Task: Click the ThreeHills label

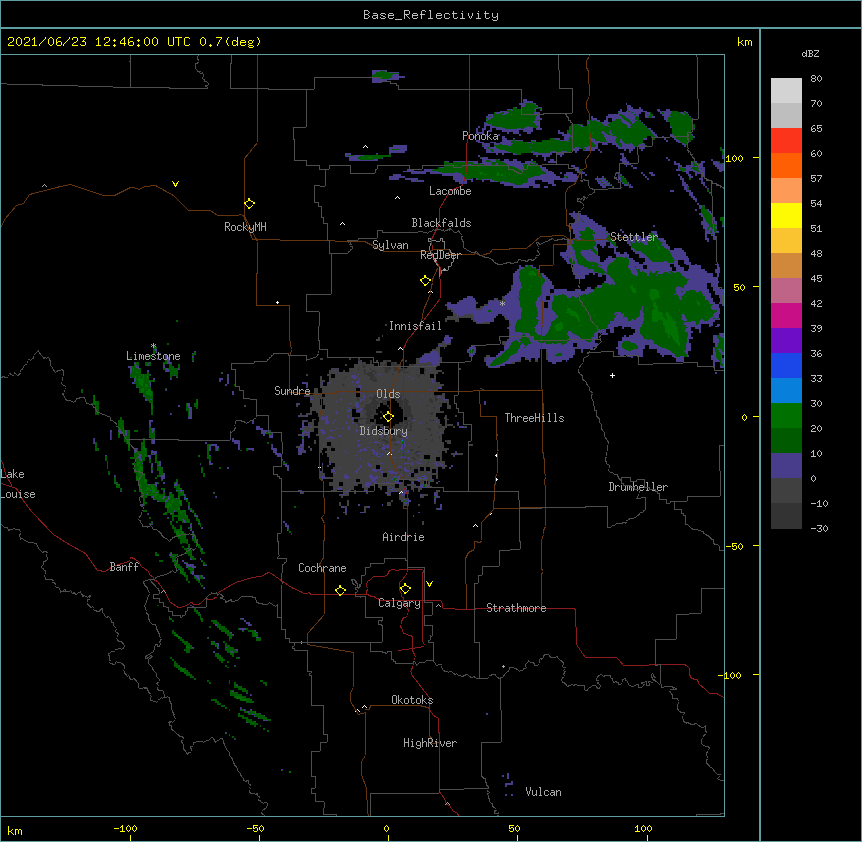Action: (534, 418)
